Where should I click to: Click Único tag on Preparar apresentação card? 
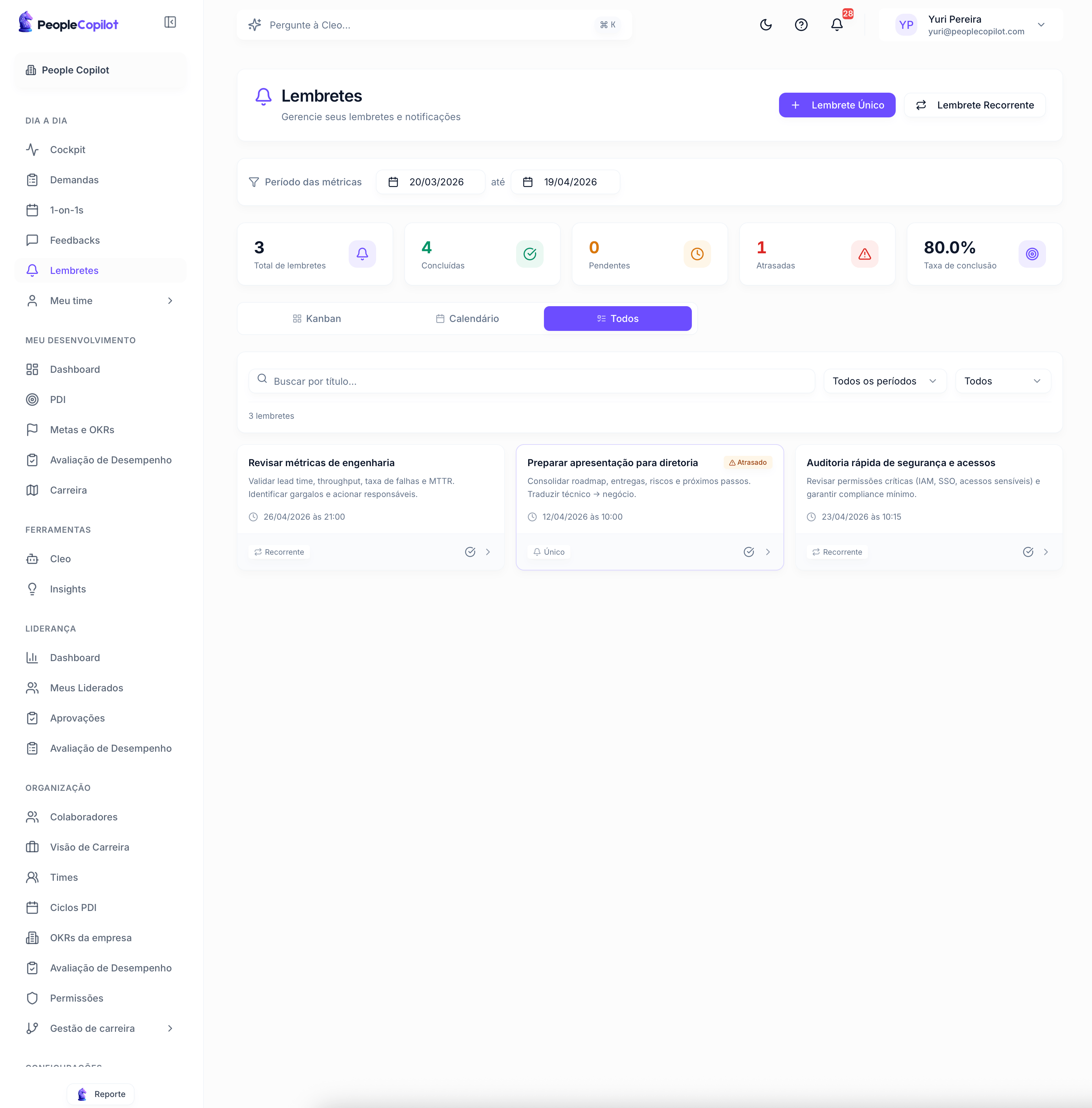[x=549, y=552]
